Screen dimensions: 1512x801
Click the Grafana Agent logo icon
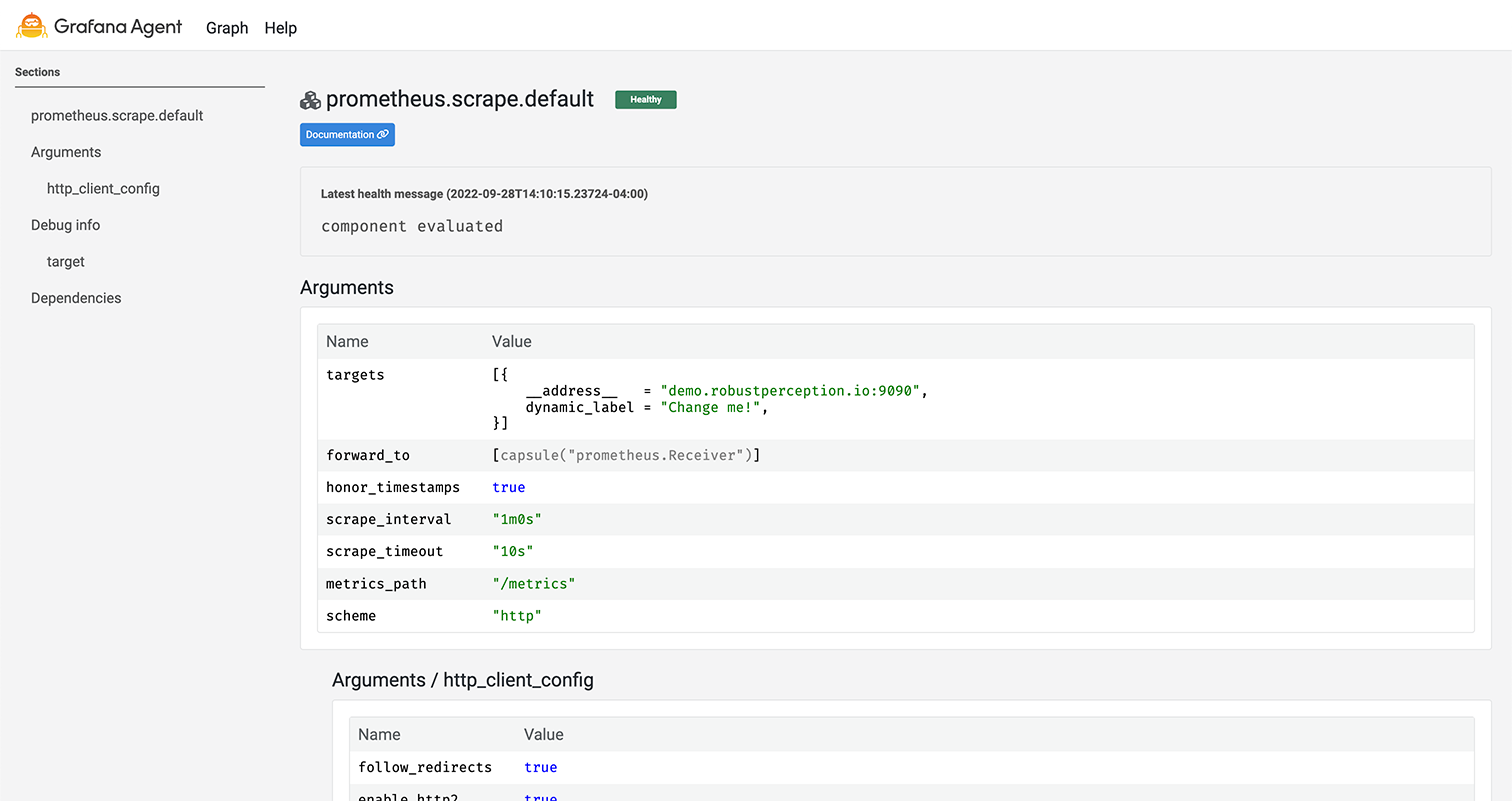32,26
